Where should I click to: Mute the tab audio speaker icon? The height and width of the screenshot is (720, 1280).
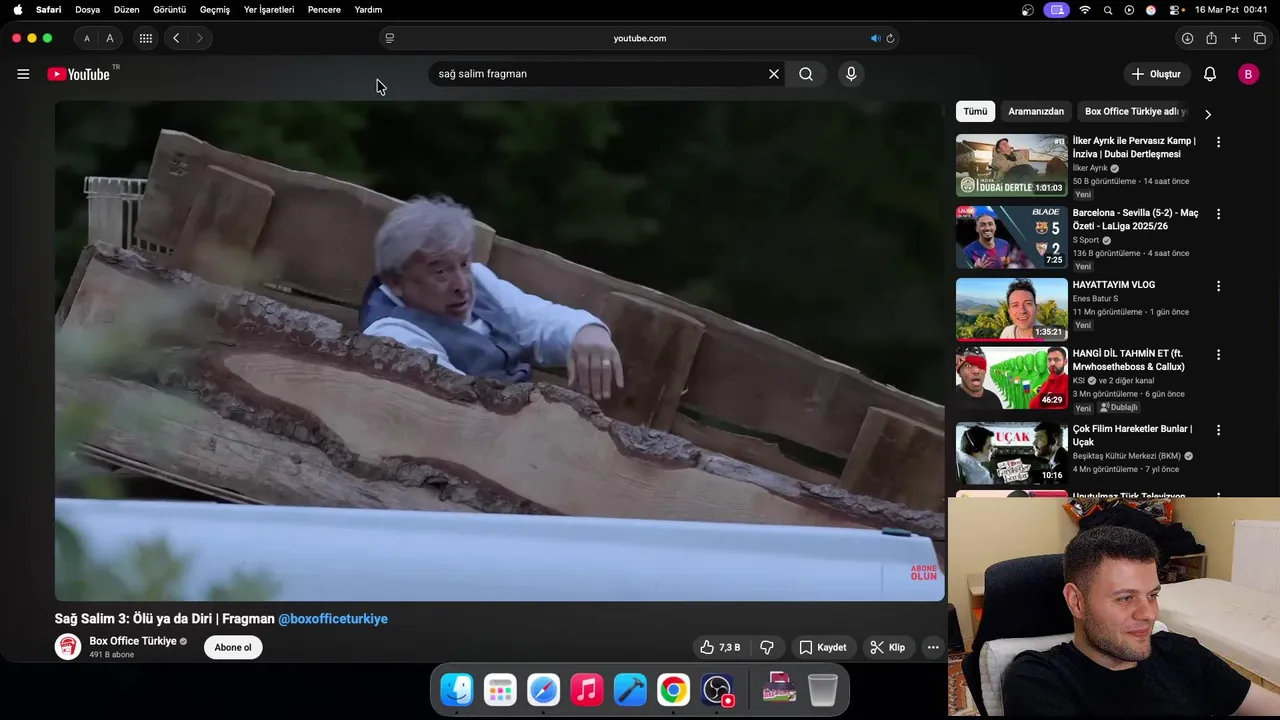[x=875, y=38]
